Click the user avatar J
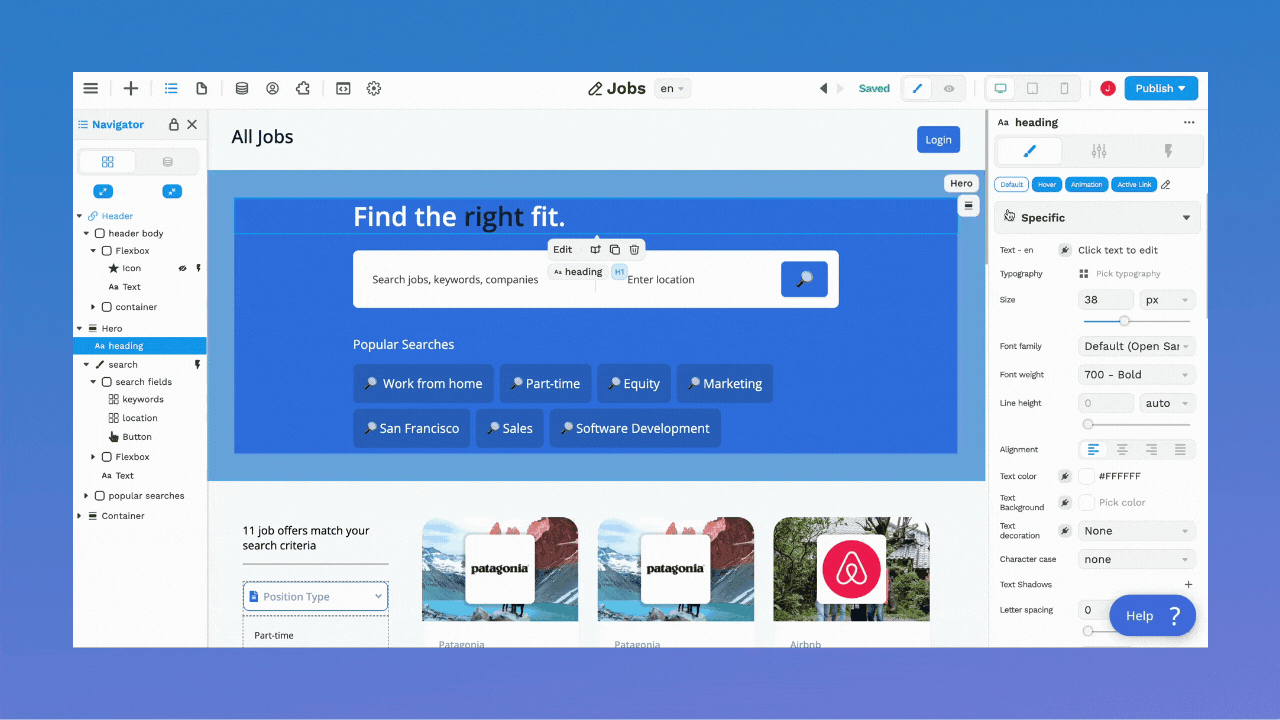 tap(1107, 88)
